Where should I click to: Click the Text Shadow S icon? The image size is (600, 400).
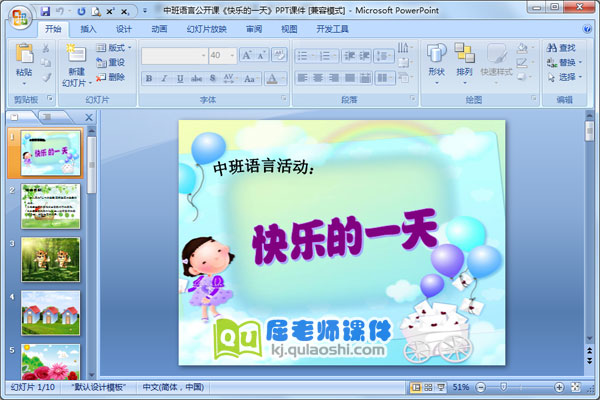pyautogui.click(x=213, y=78)
